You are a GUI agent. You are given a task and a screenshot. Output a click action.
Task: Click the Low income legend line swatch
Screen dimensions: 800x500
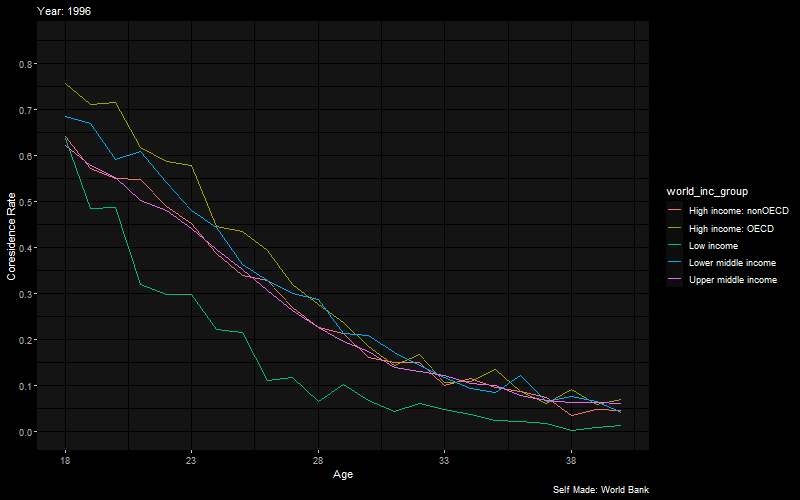point(674,245)
